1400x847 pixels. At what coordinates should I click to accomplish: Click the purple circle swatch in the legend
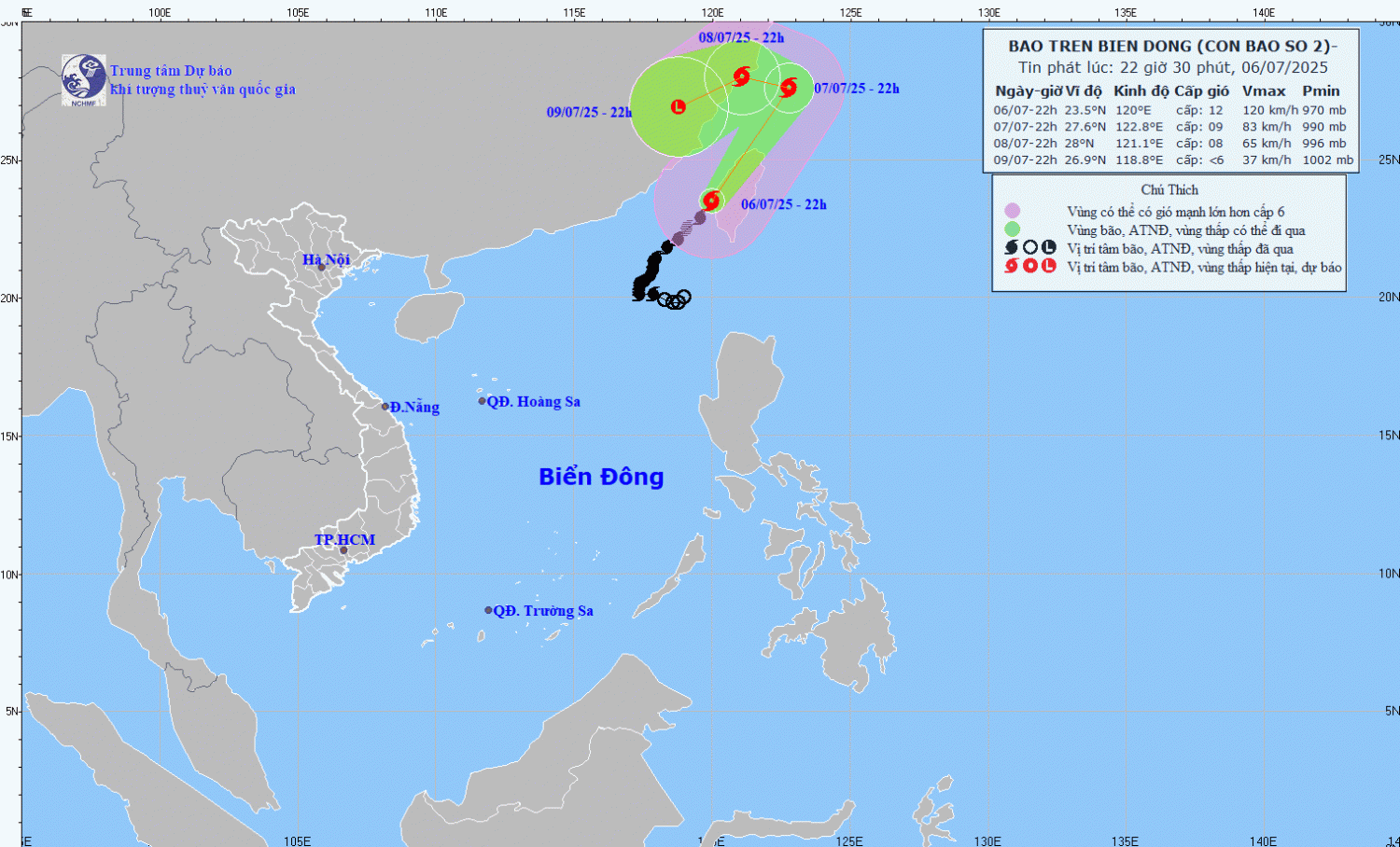coord(1012,211)
